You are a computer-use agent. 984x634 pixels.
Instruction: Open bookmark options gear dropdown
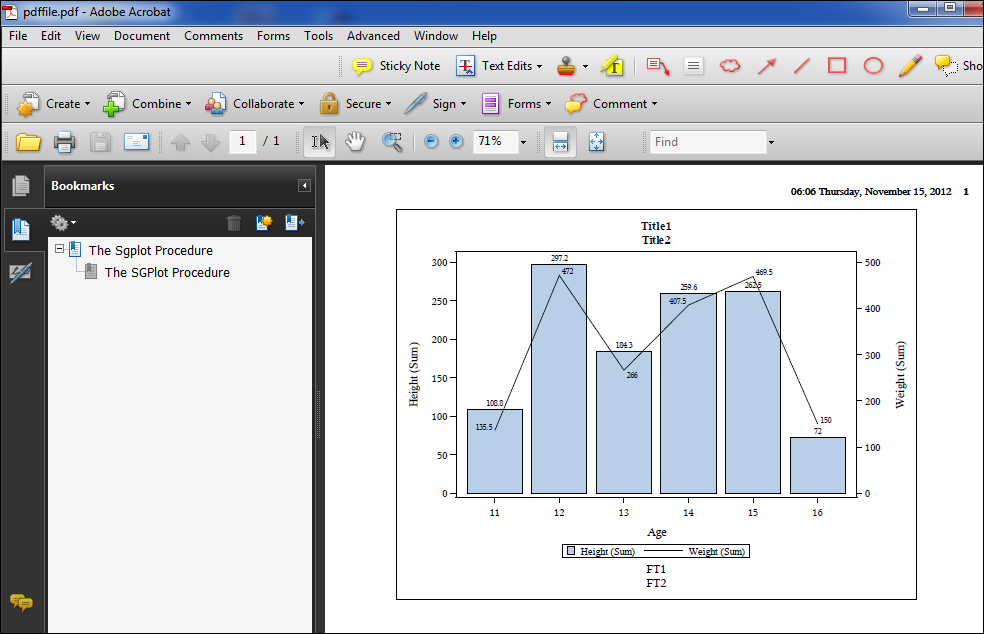[x=63, y=223]
